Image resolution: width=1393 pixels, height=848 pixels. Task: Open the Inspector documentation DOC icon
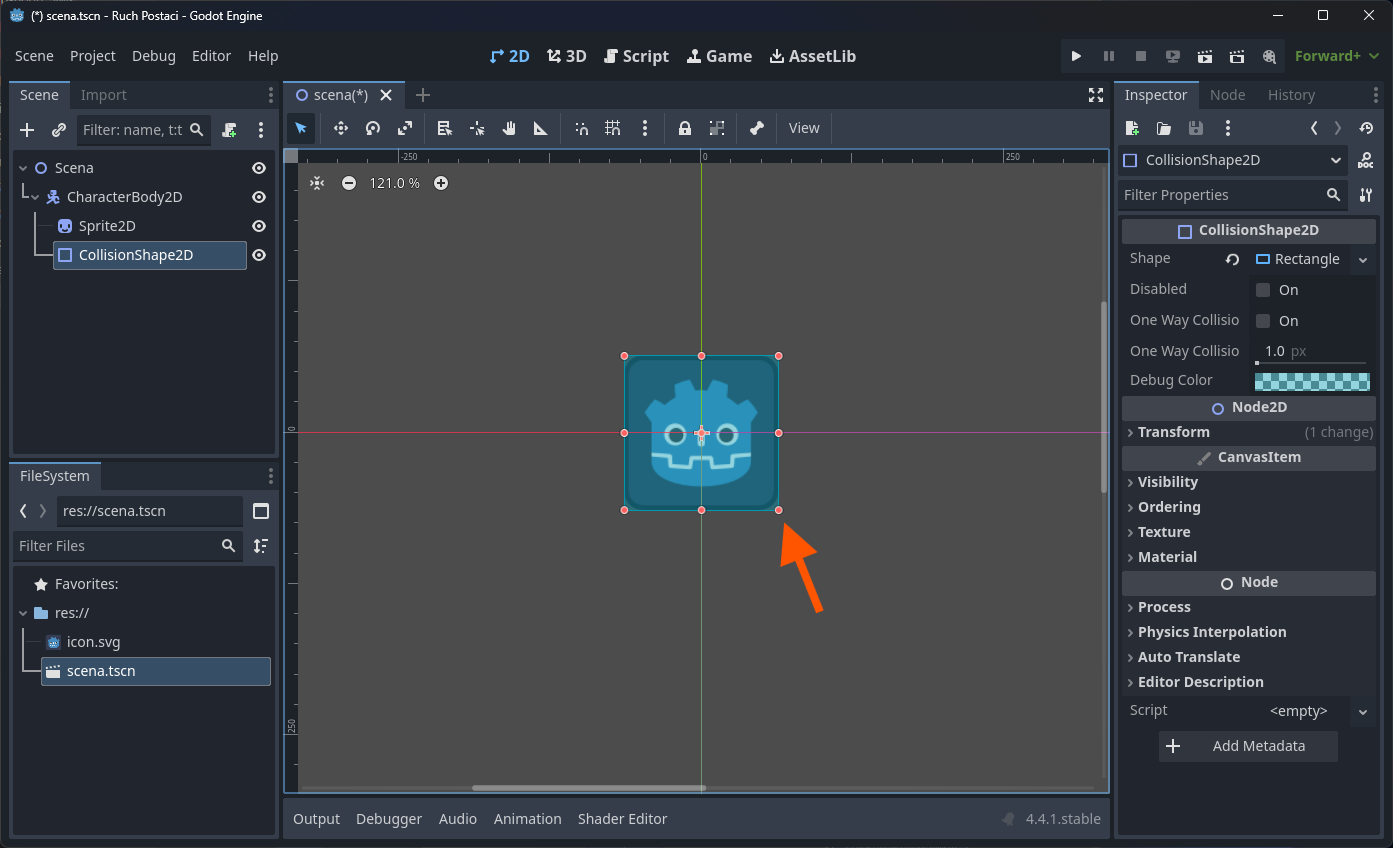[x=1365, y=160]
